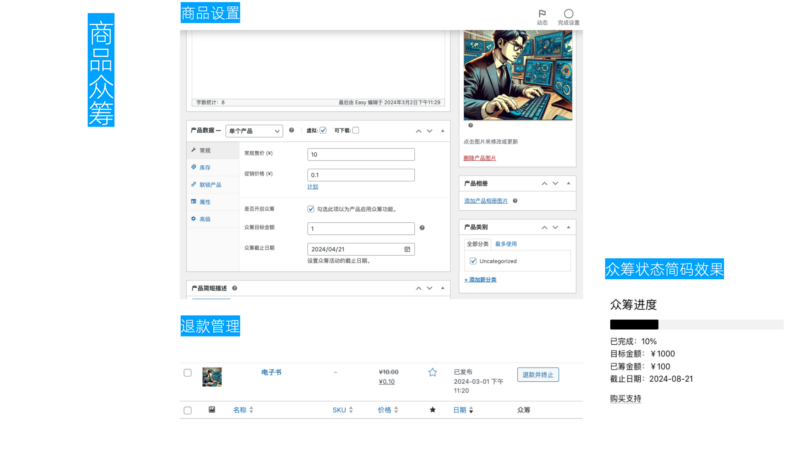Viewport: 800px width, 451px height.
Task: Click the 计划 schedule link
Action: (x=313, y=187)
